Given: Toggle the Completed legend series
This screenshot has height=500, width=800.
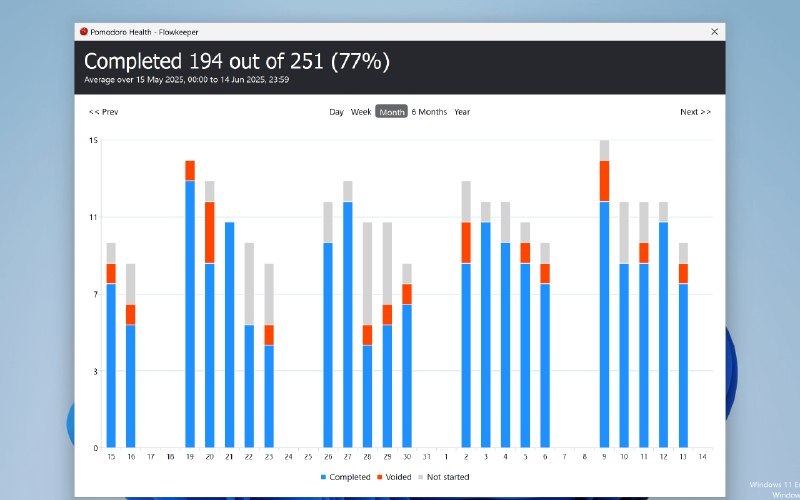Looking at the screenshot, I should pyautogui.click(x=345, y=477).
